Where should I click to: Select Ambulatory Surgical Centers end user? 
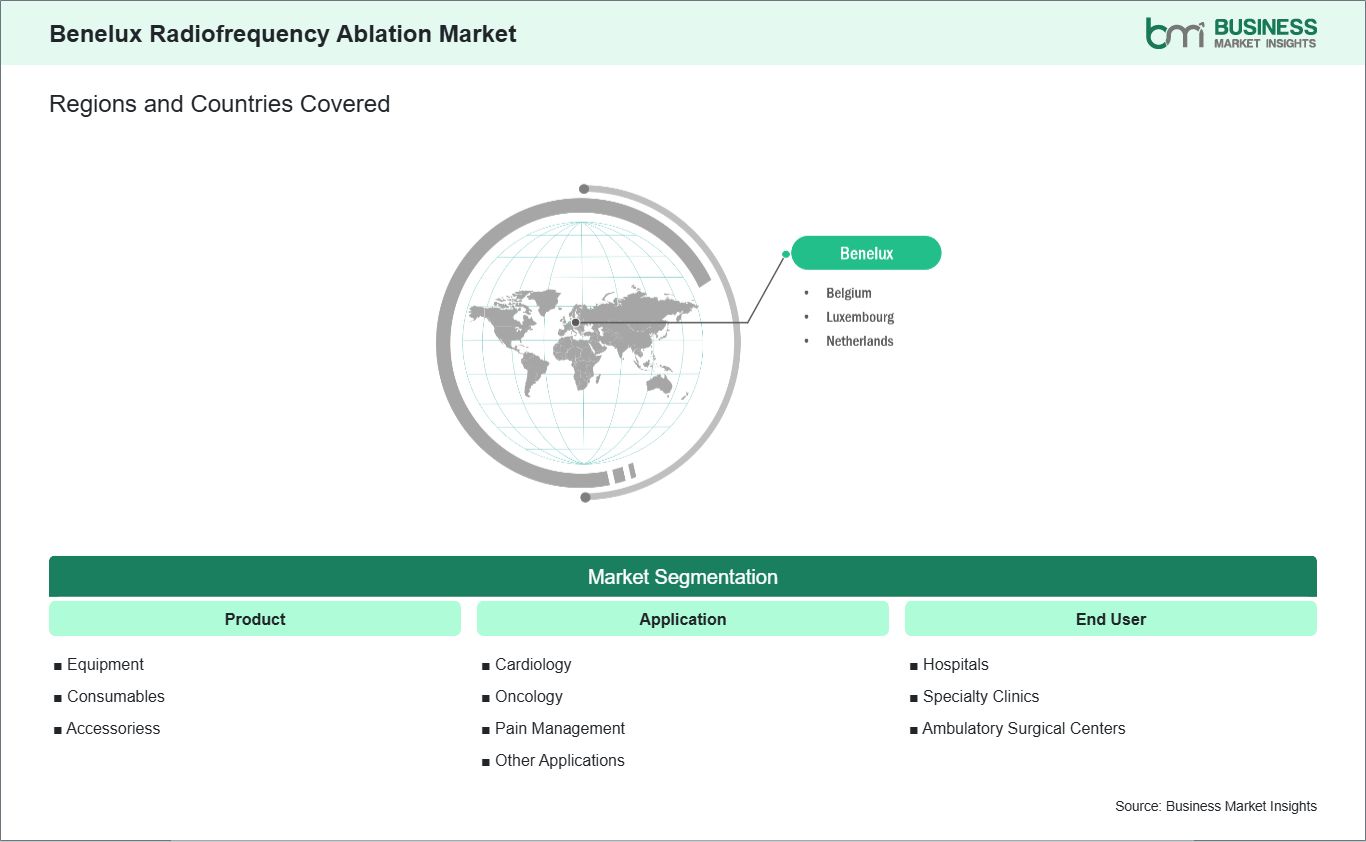1024,728
